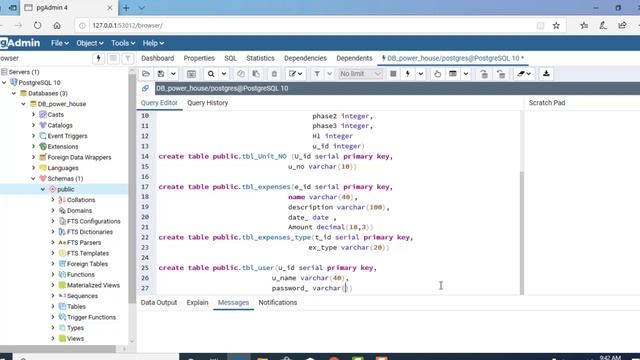Screen dimensions: 640x360
Task: Select the Sequences tree item
Action: coord(82,296)
